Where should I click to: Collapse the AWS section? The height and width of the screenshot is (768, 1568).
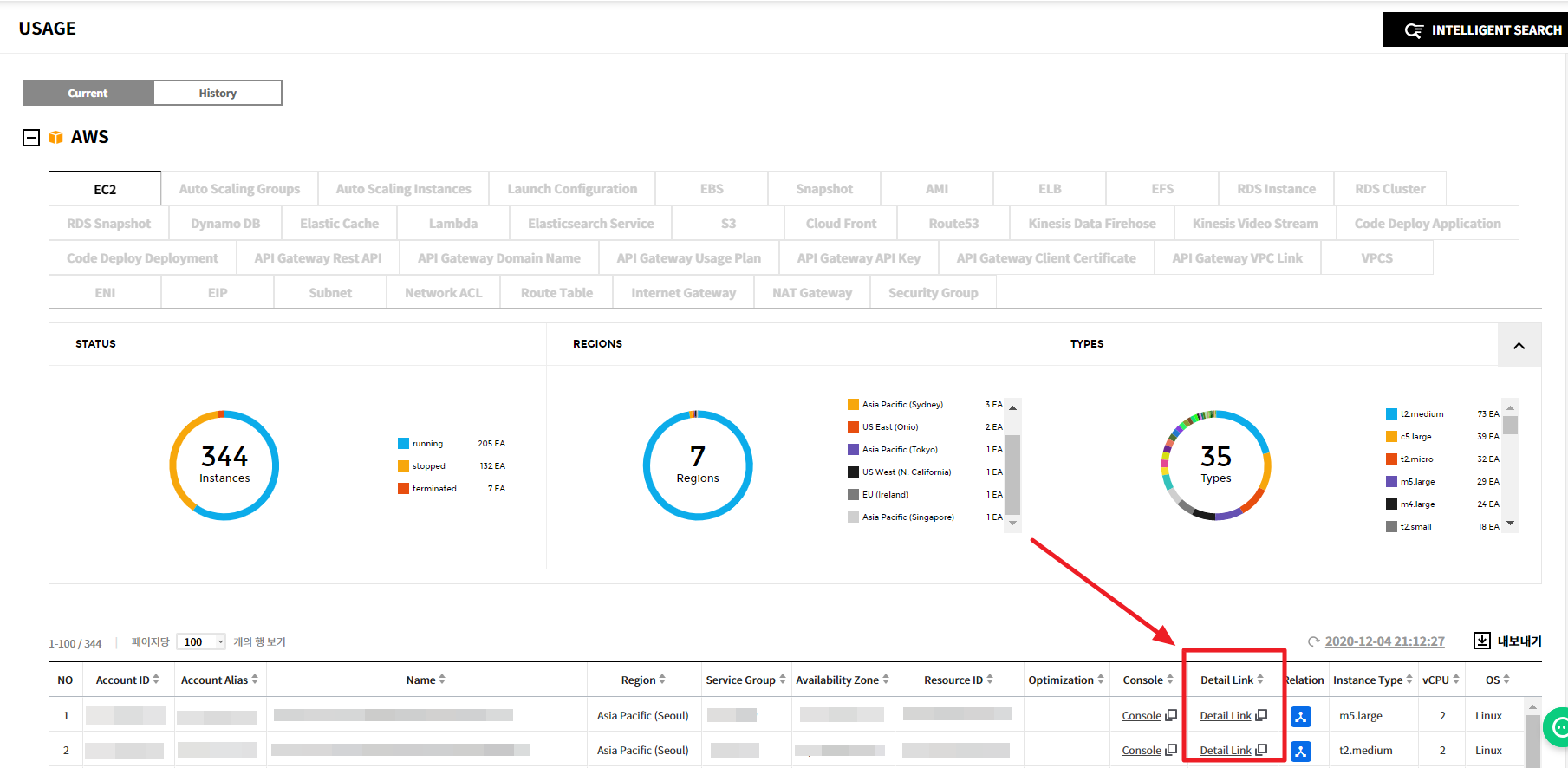click(x=31, y=138)
